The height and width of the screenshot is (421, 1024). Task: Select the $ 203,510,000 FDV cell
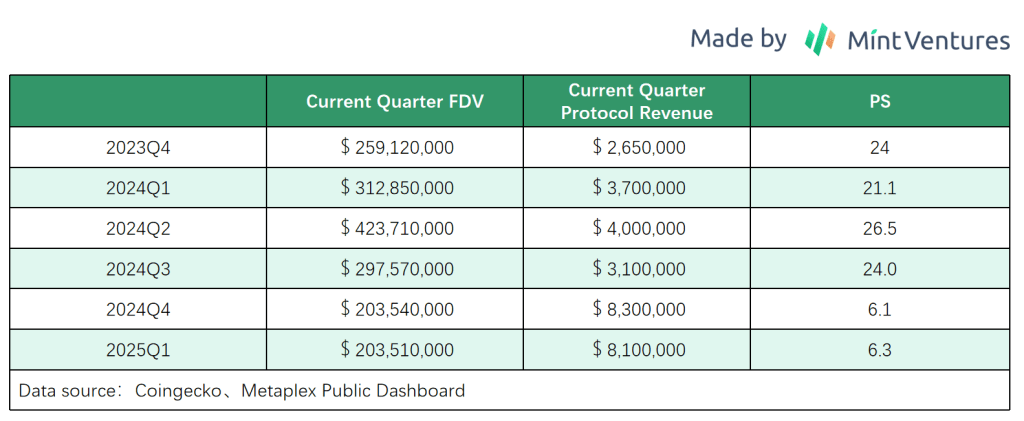click(397, 350)
